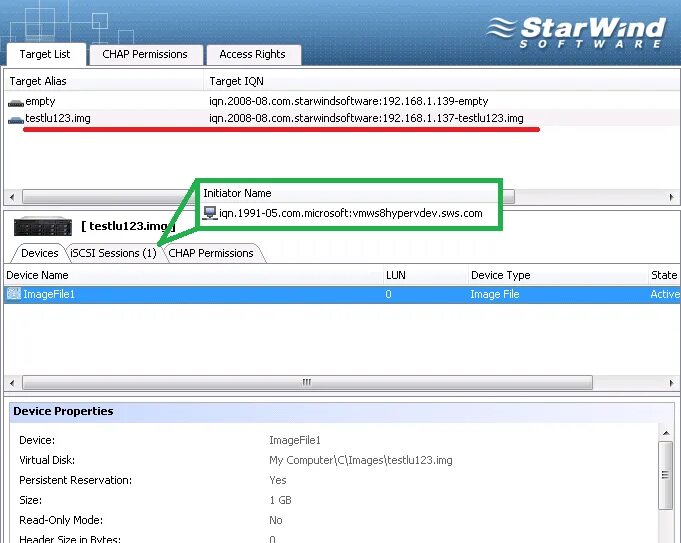Switch to the Target List tab
Viewport: 681px width, 543px height.
45,54
